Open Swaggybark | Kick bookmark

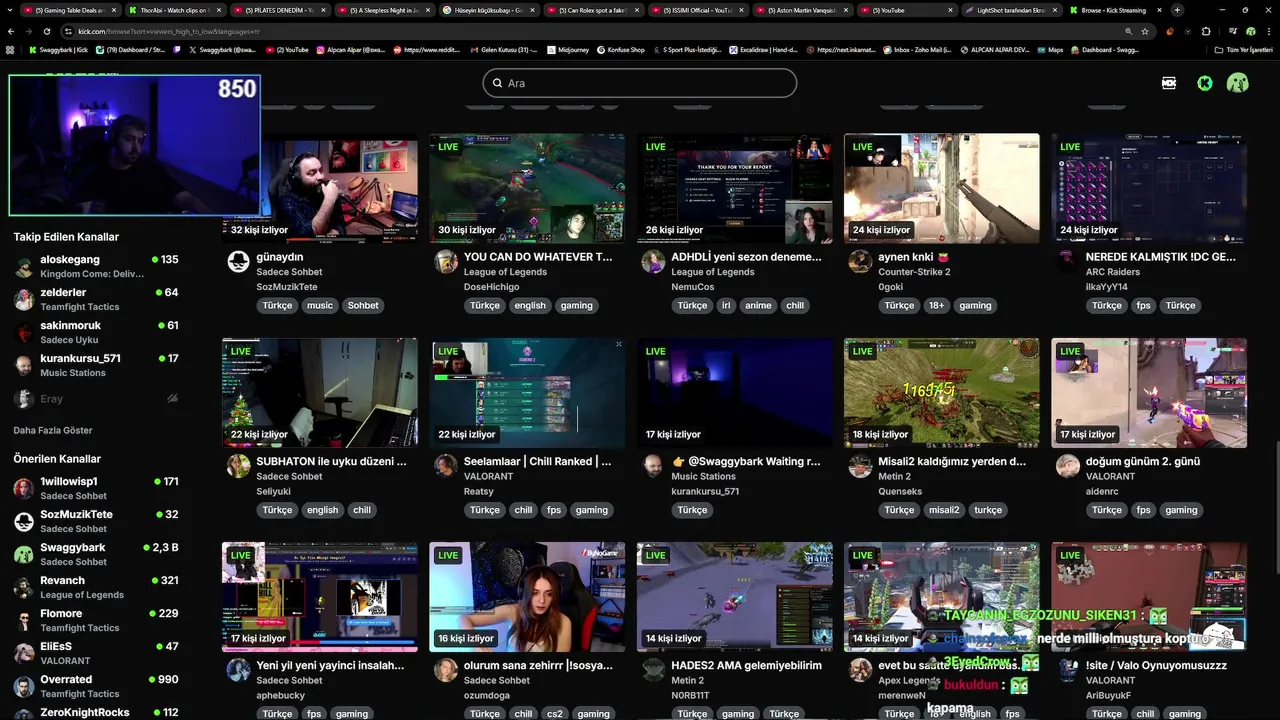pos(58,49)
